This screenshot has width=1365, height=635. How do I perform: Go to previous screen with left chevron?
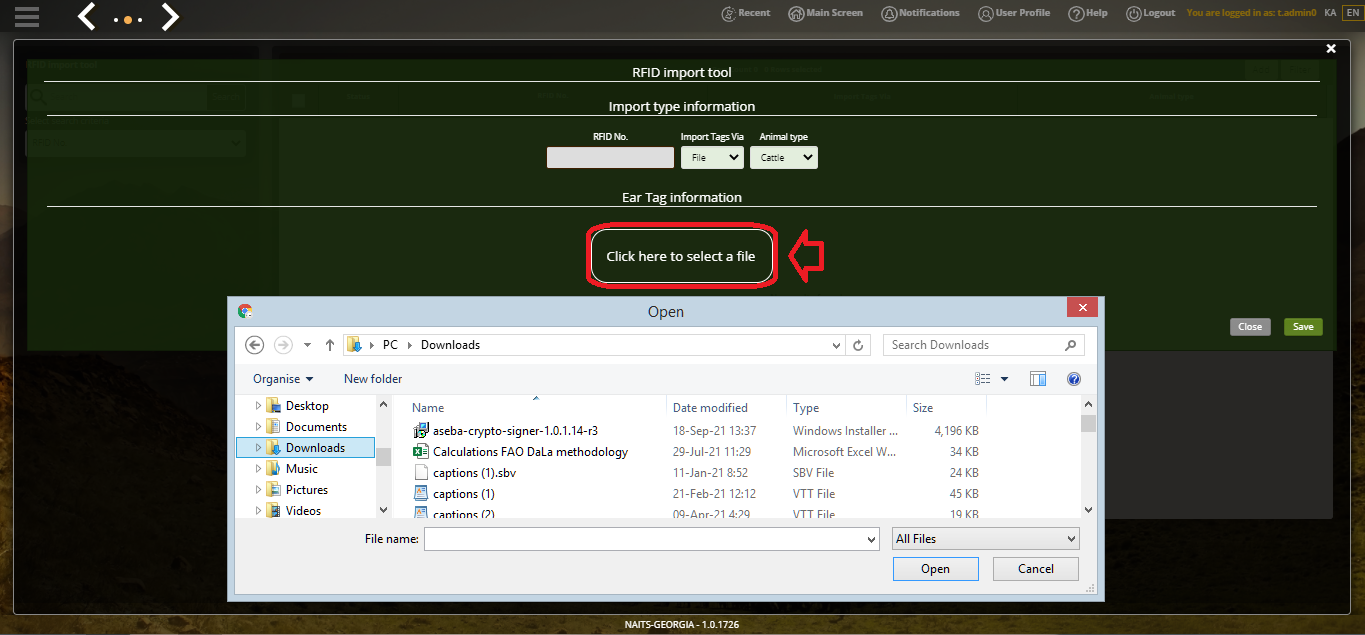[x=87, y=16]
